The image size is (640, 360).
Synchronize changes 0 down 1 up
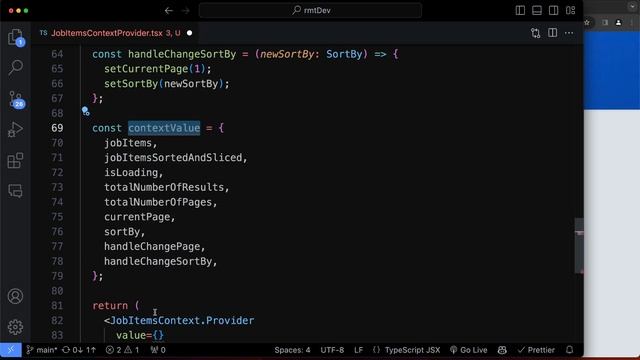pos(79,350)
